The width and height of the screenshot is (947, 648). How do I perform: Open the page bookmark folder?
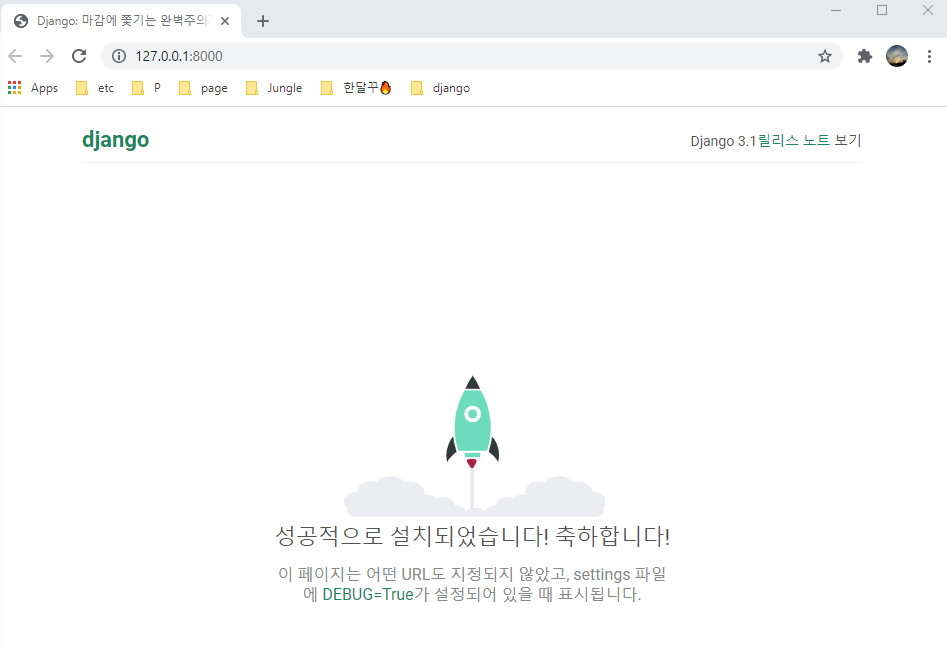pyautogui.click(x=203, y=88)
